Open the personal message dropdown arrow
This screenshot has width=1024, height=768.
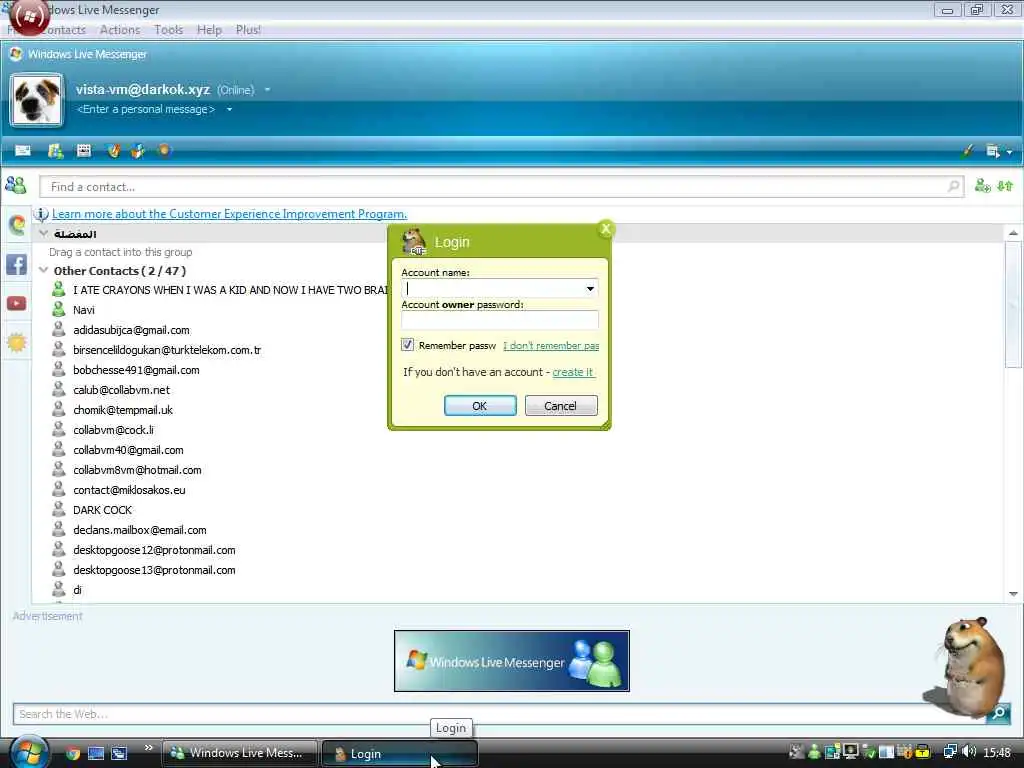(229, 109)
